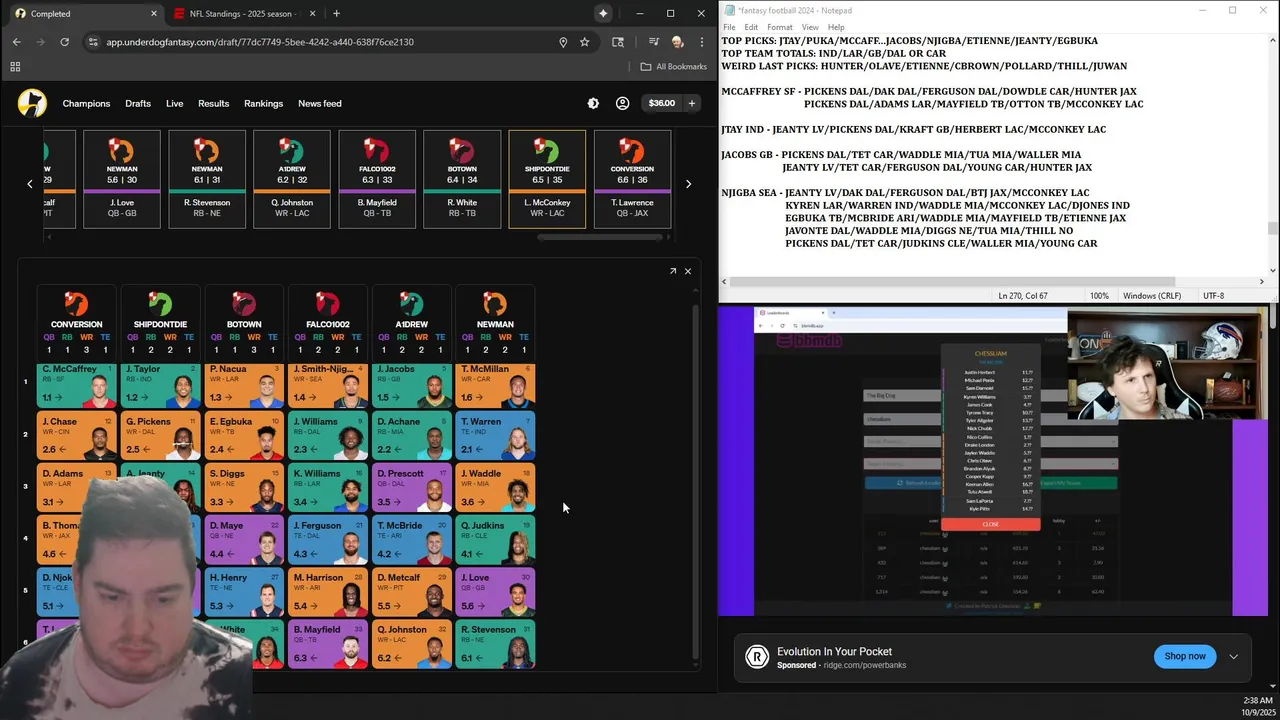1280x720 pixels.
Task: Click the BOTOWN team avatar on the board
Action: click(x=244, y=303)
